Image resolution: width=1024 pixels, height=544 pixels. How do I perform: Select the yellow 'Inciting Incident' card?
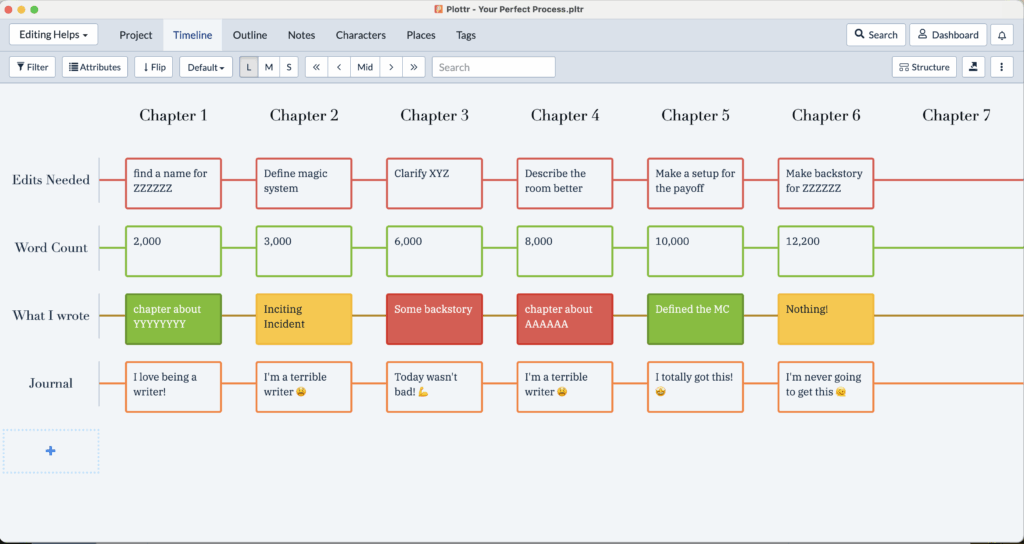pyautogui.click(x=304, y=319)
